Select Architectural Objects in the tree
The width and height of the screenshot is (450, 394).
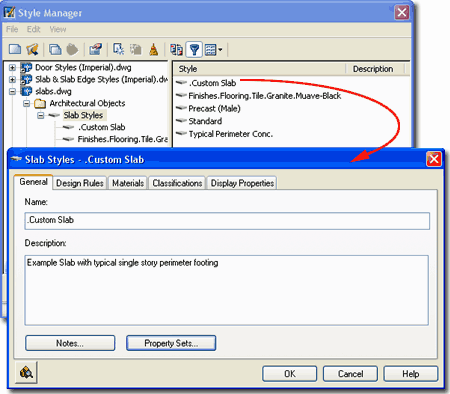point(87,103)
